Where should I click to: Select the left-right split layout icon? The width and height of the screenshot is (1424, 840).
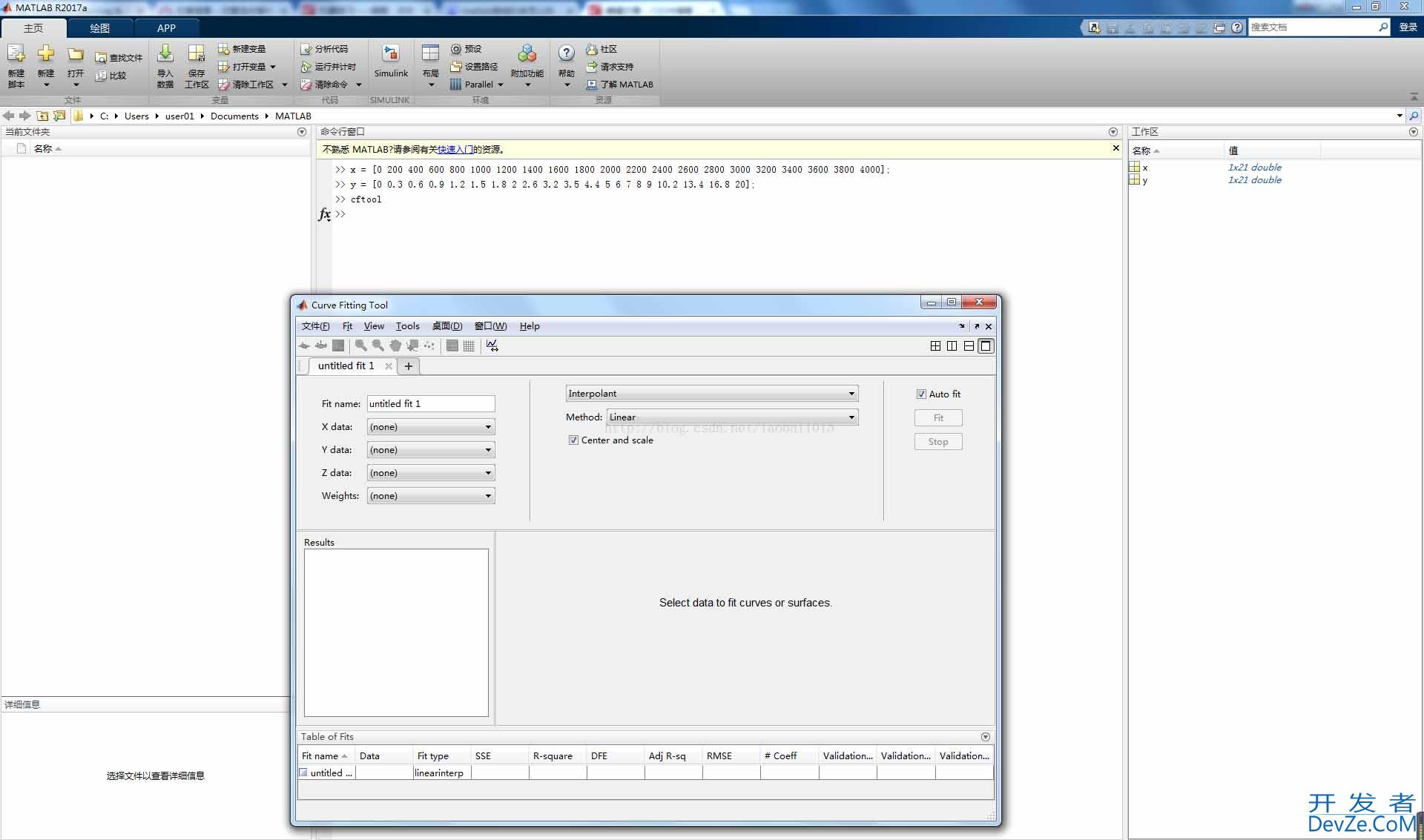(952, 346)
